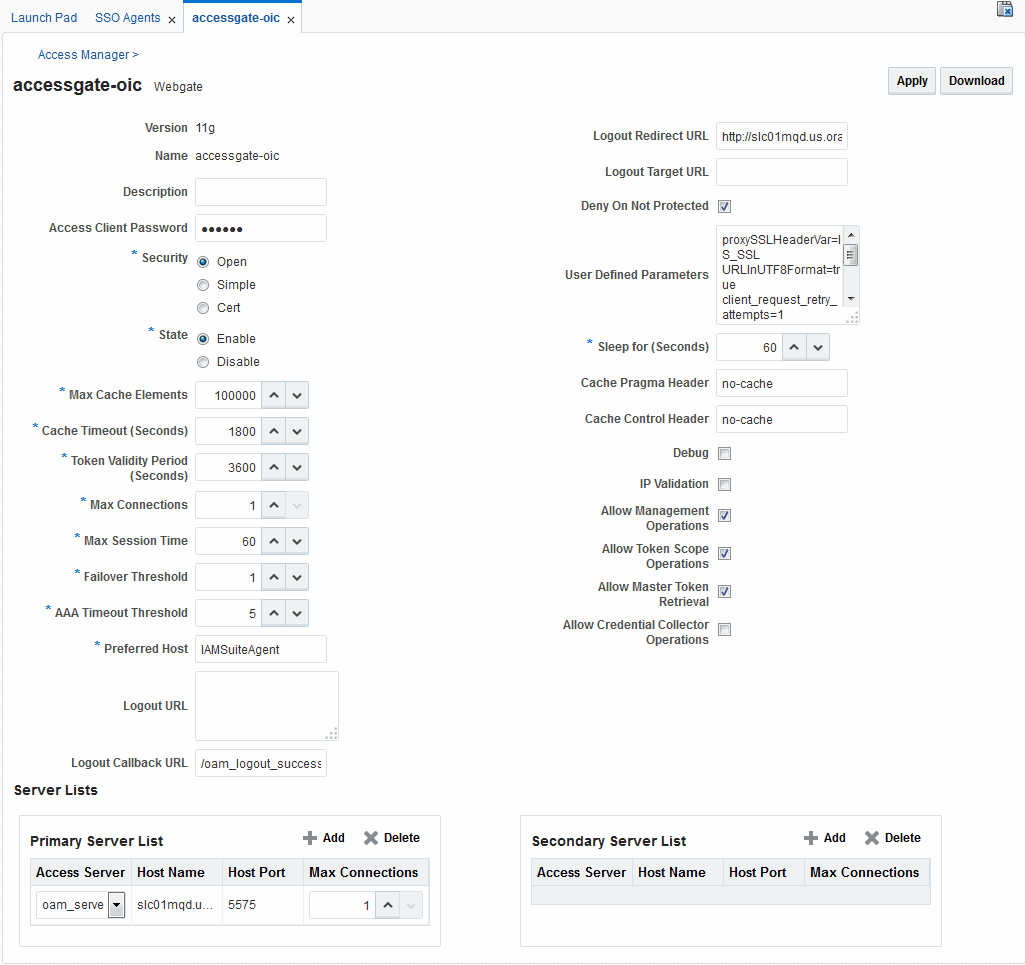Increase Max Session Time value
This screenshot has height=965, width=1025.
tap(274, 541)
